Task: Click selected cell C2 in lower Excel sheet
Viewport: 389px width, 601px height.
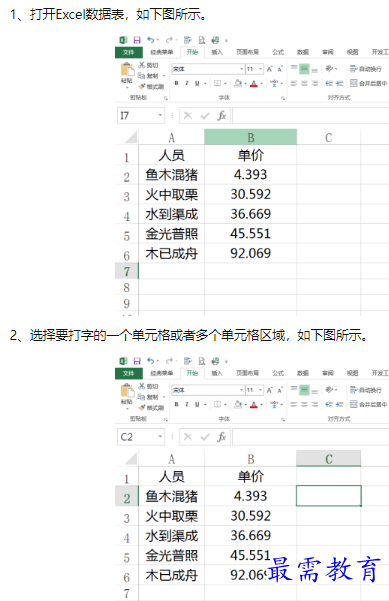Action: click(x=328, y=496)
